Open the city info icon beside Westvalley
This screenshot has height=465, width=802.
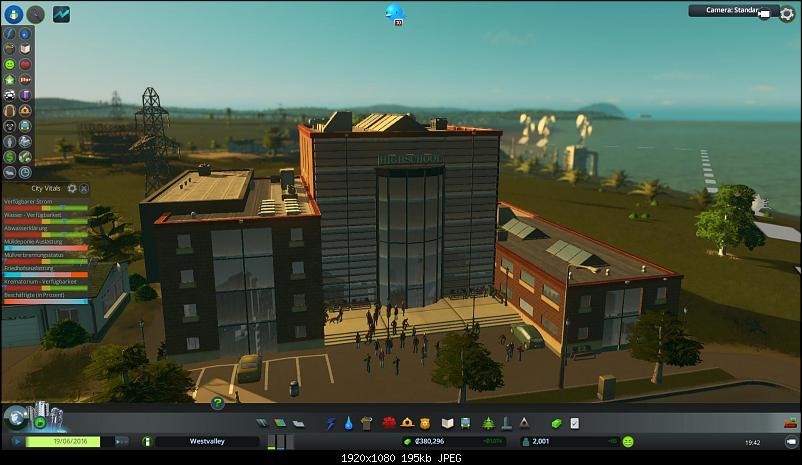pos(147,441)
